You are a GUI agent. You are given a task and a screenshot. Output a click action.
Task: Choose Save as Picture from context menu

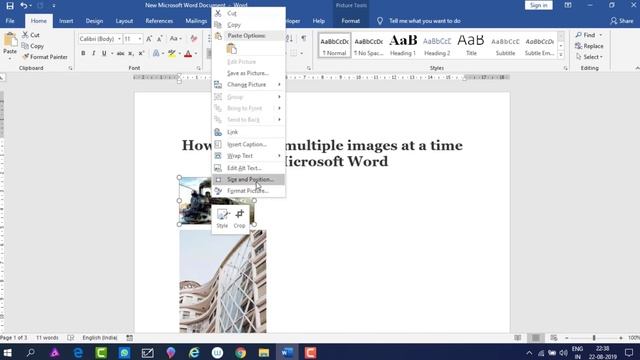point(249,73)
